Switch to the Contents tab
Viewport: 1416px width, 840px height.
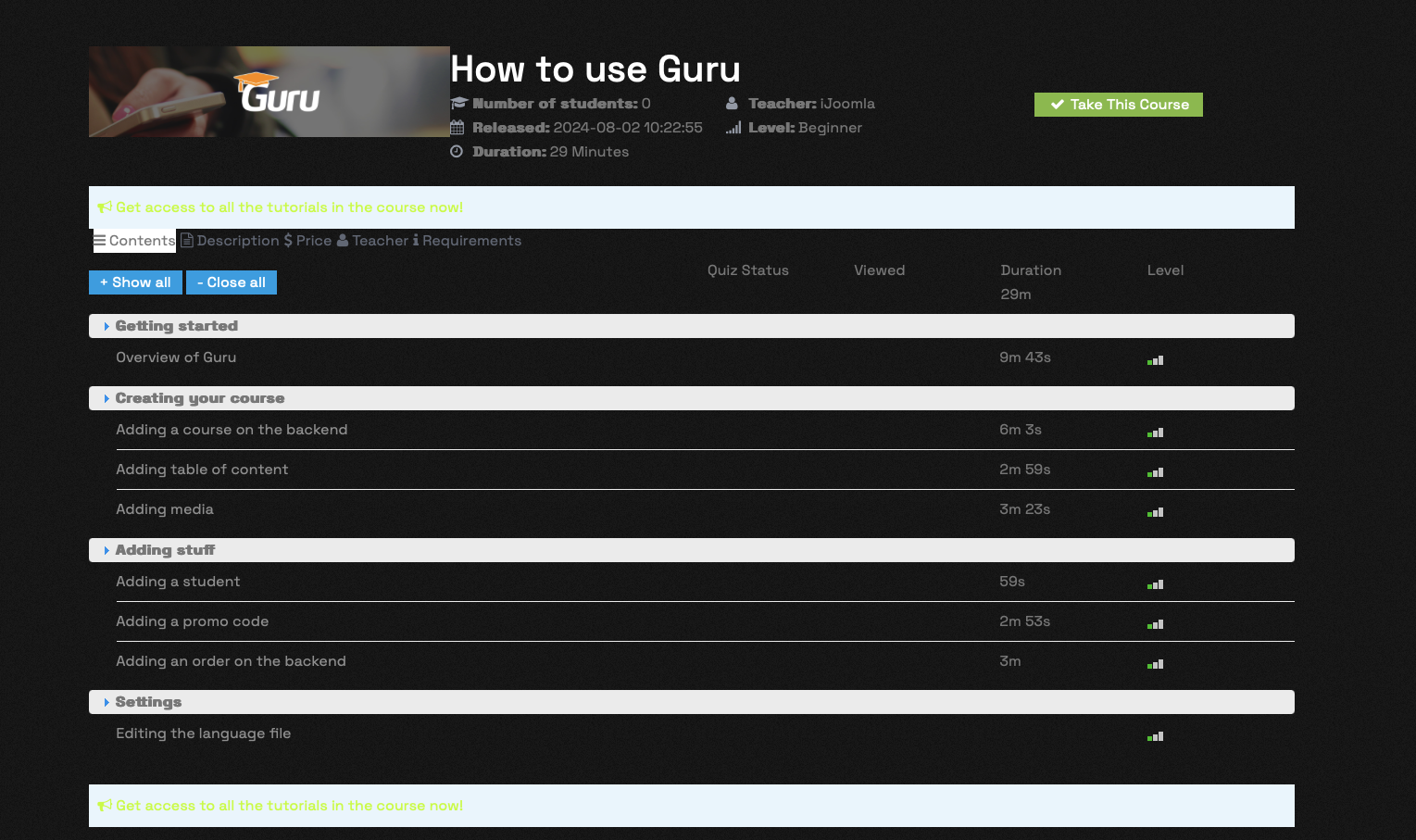tap(134, 241)
